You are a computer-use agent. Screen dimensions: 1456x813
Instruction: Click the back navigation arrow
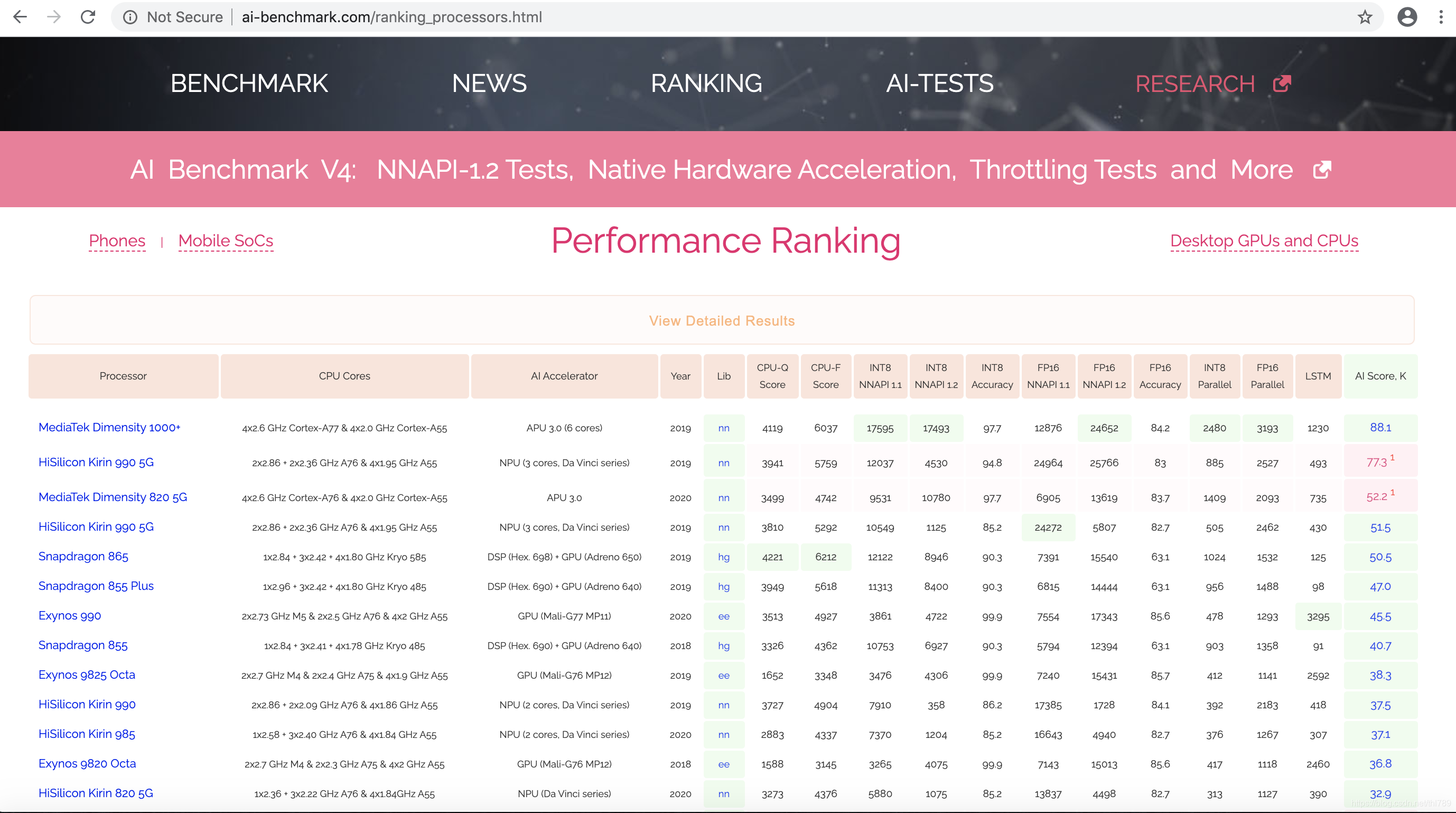pyautogui.click(x=21, y=17)
